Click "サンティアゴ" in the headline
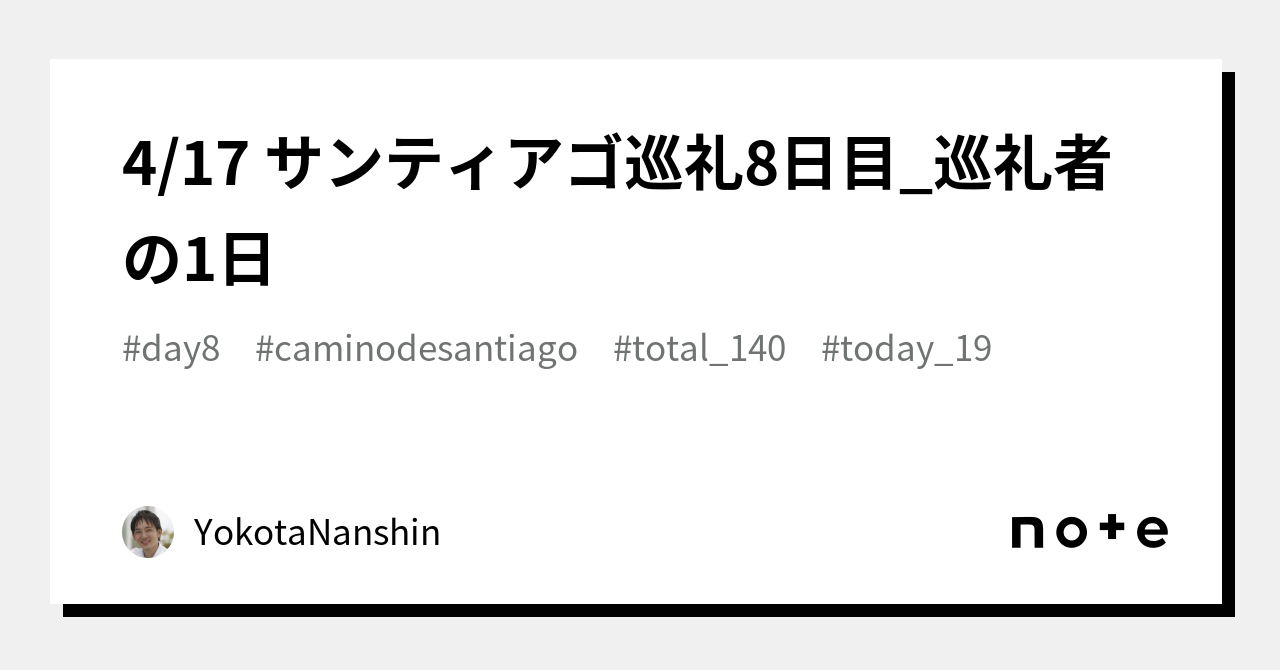Screen dimensions: 1280x670 [445, 165]
